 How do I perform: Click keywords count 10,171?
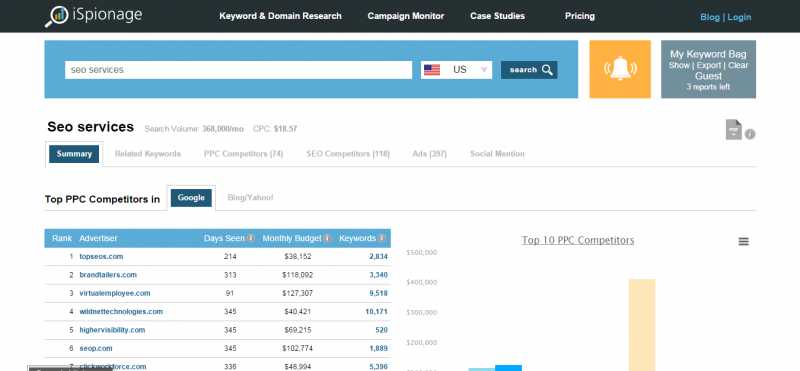[x=377, y=312]
